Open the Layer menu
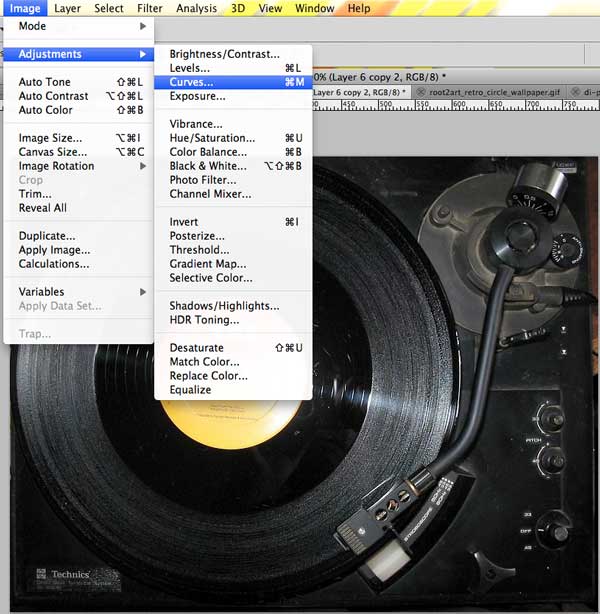Viewport: 600px width, 614px height. coord(67,8)
